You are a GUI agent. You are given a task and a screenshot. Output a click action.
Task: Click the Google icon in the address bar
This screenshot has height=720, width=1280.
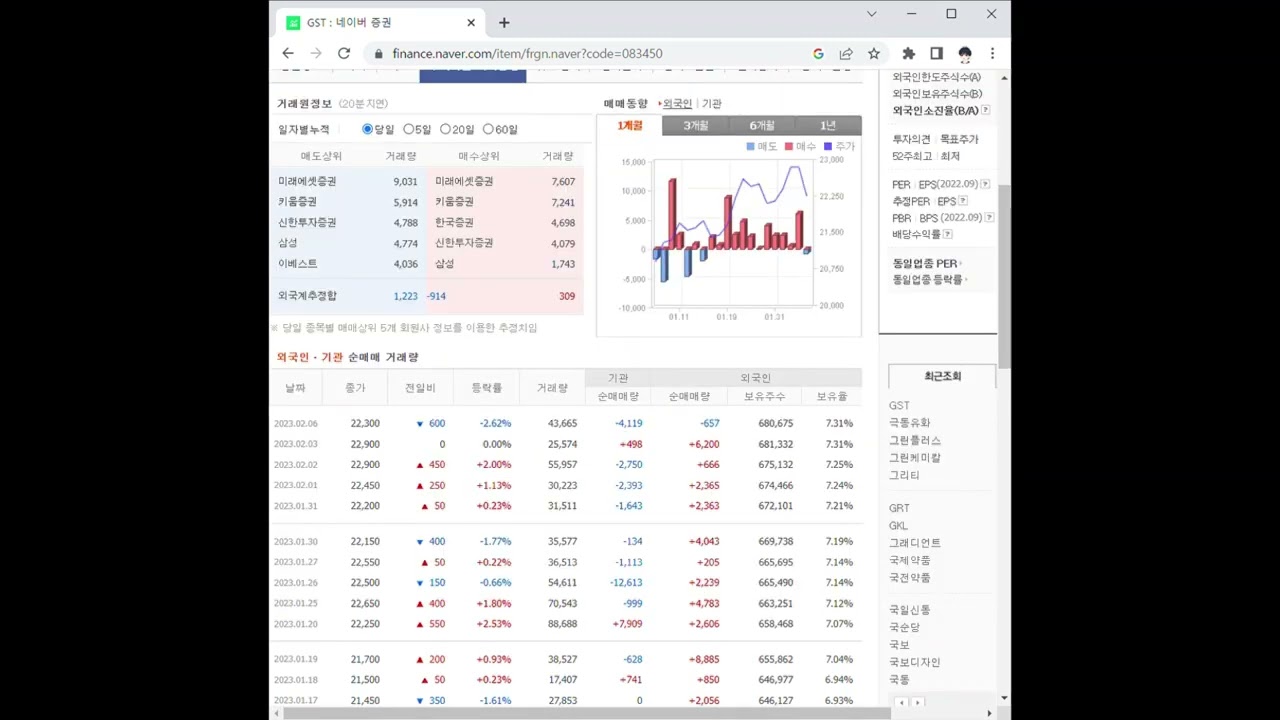click(x=818, y=54)
